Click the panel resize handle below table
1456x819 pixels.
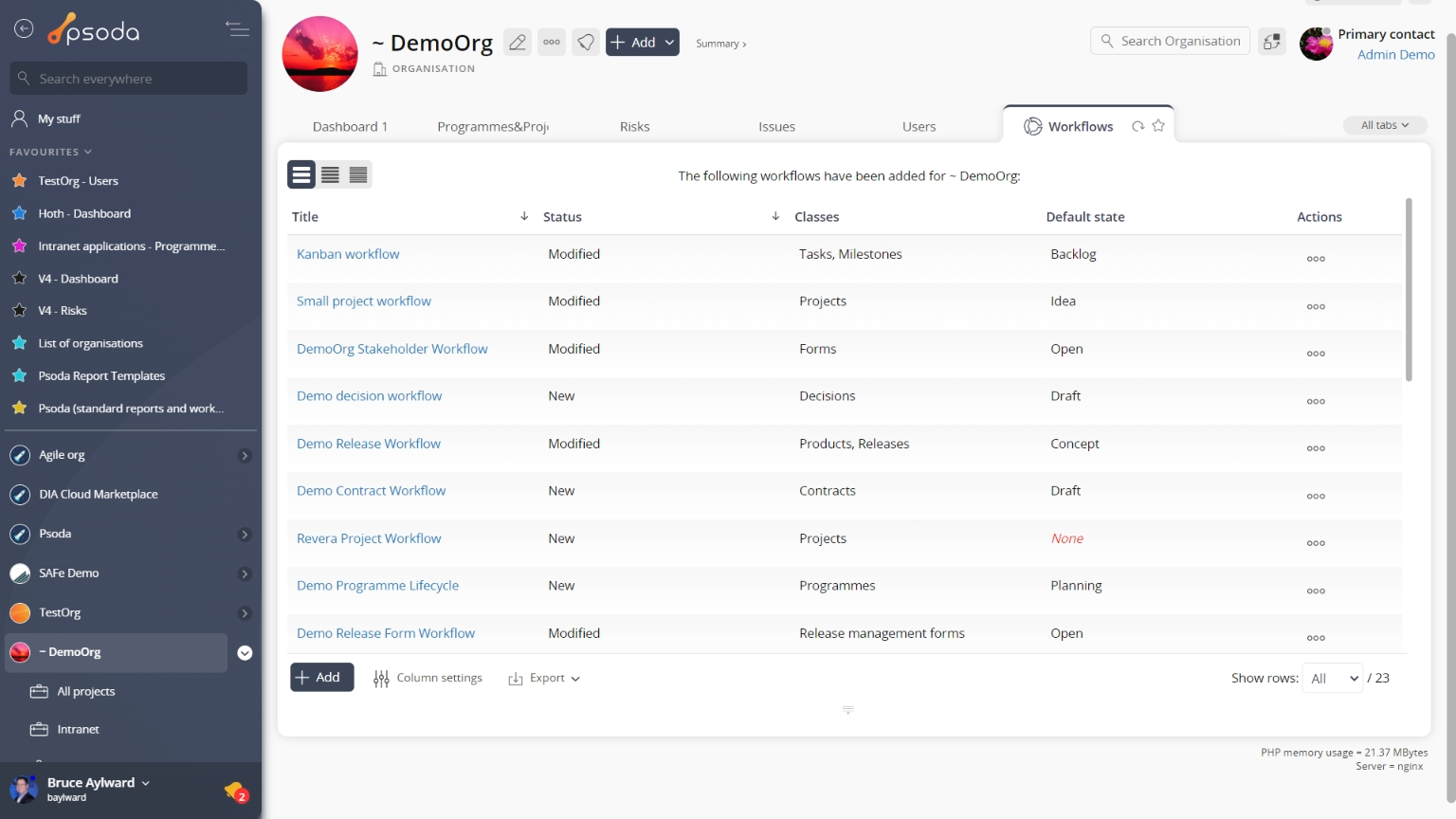[x=847, y=709]
